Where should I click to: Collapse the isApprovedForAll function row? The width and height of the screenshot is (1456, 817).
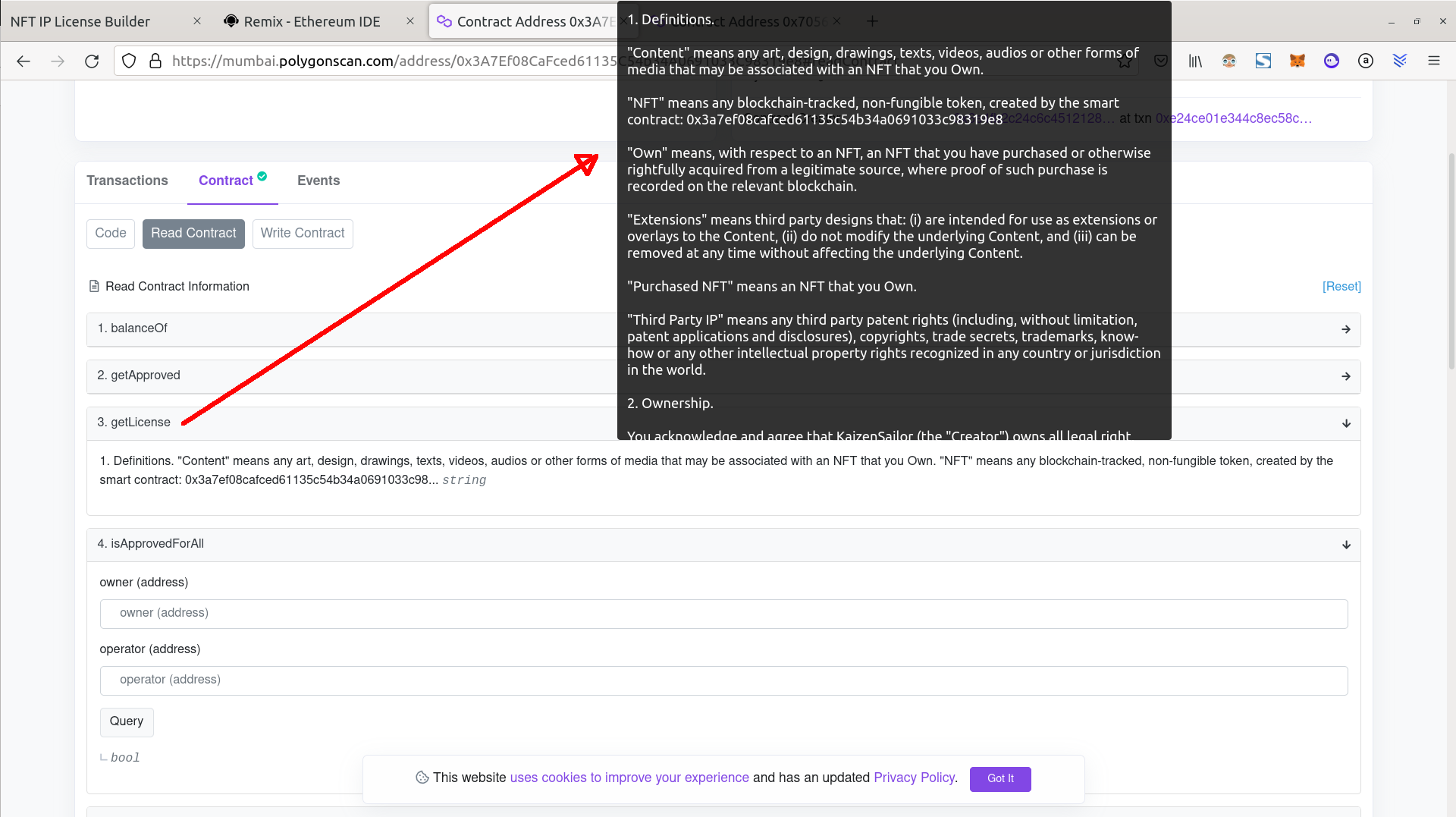coord(723,545)
